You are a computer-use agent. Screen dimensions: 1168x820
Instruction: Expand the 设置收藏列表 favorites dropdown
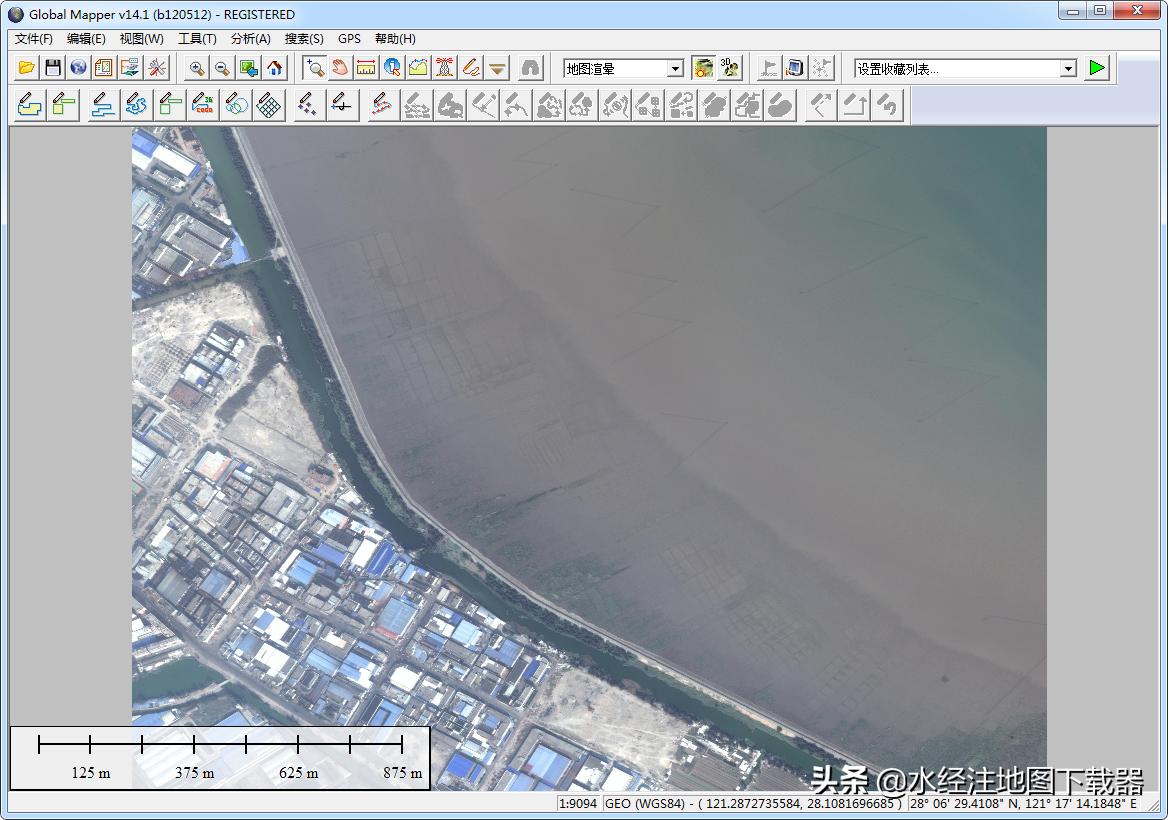tap(1068, 69)
